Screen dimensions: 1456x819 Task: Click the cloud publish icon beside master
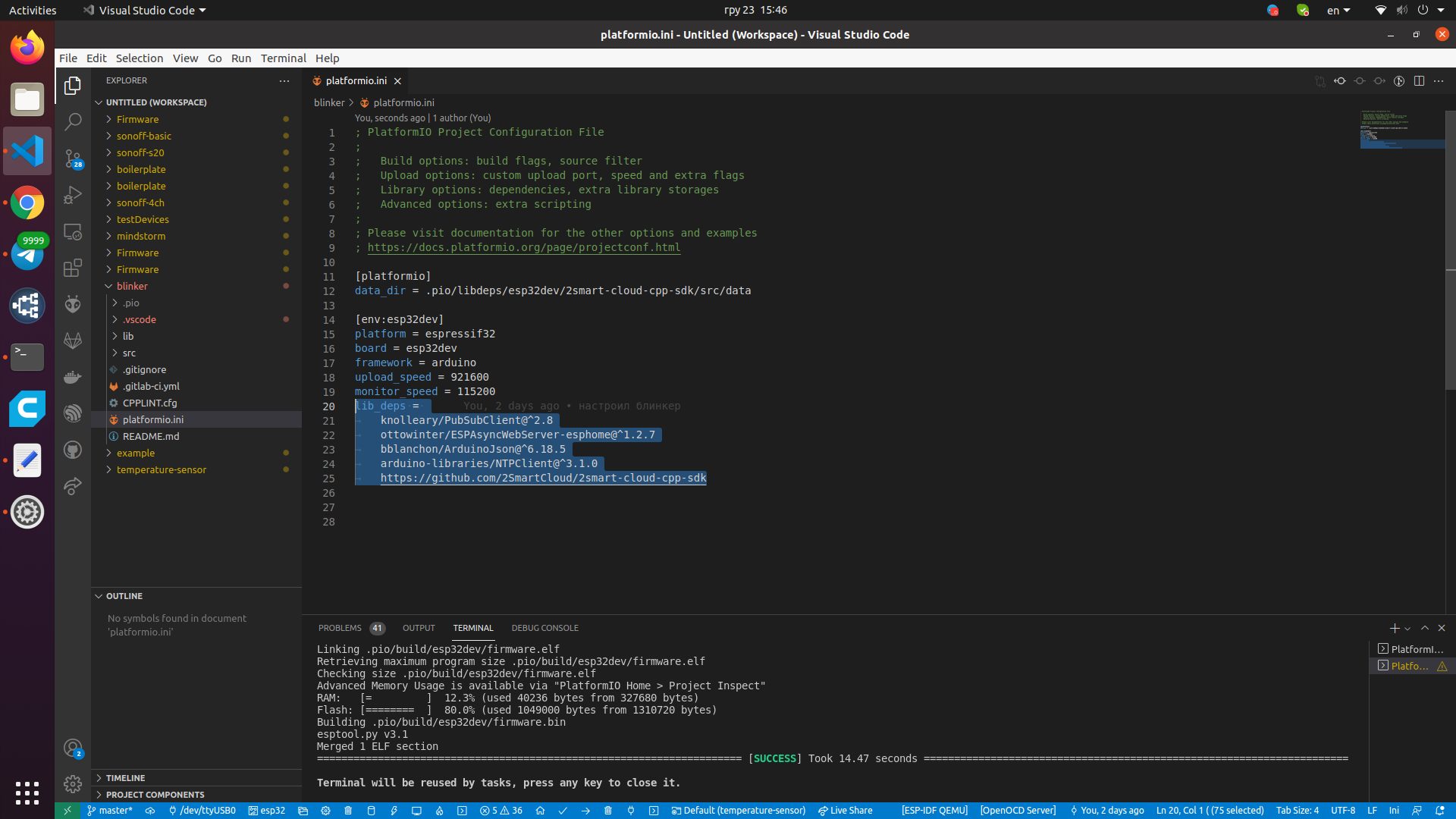click(150, 811)
